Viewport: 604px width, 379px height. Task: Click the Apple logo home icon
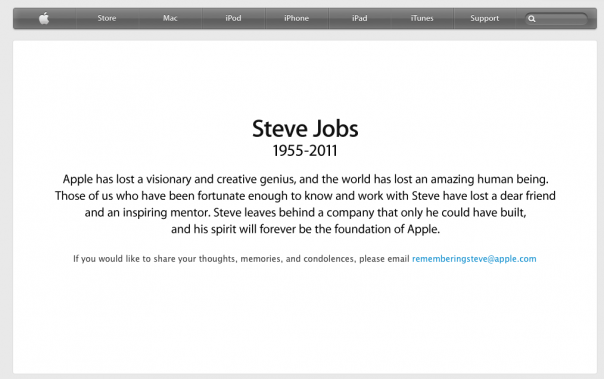pos(44,18)
